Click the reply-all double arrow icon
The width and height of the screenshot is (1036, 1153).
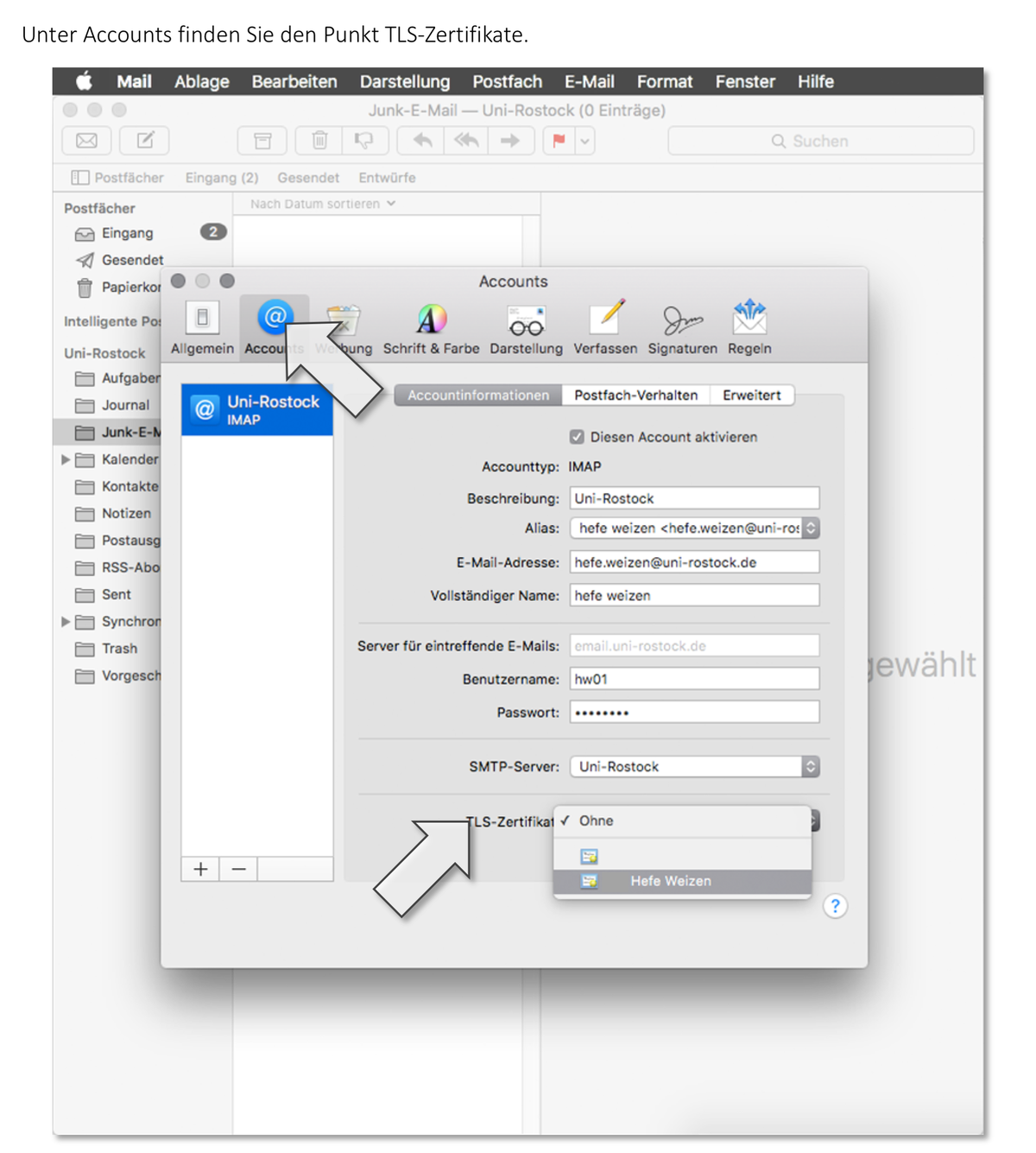(x=466, y=140)
